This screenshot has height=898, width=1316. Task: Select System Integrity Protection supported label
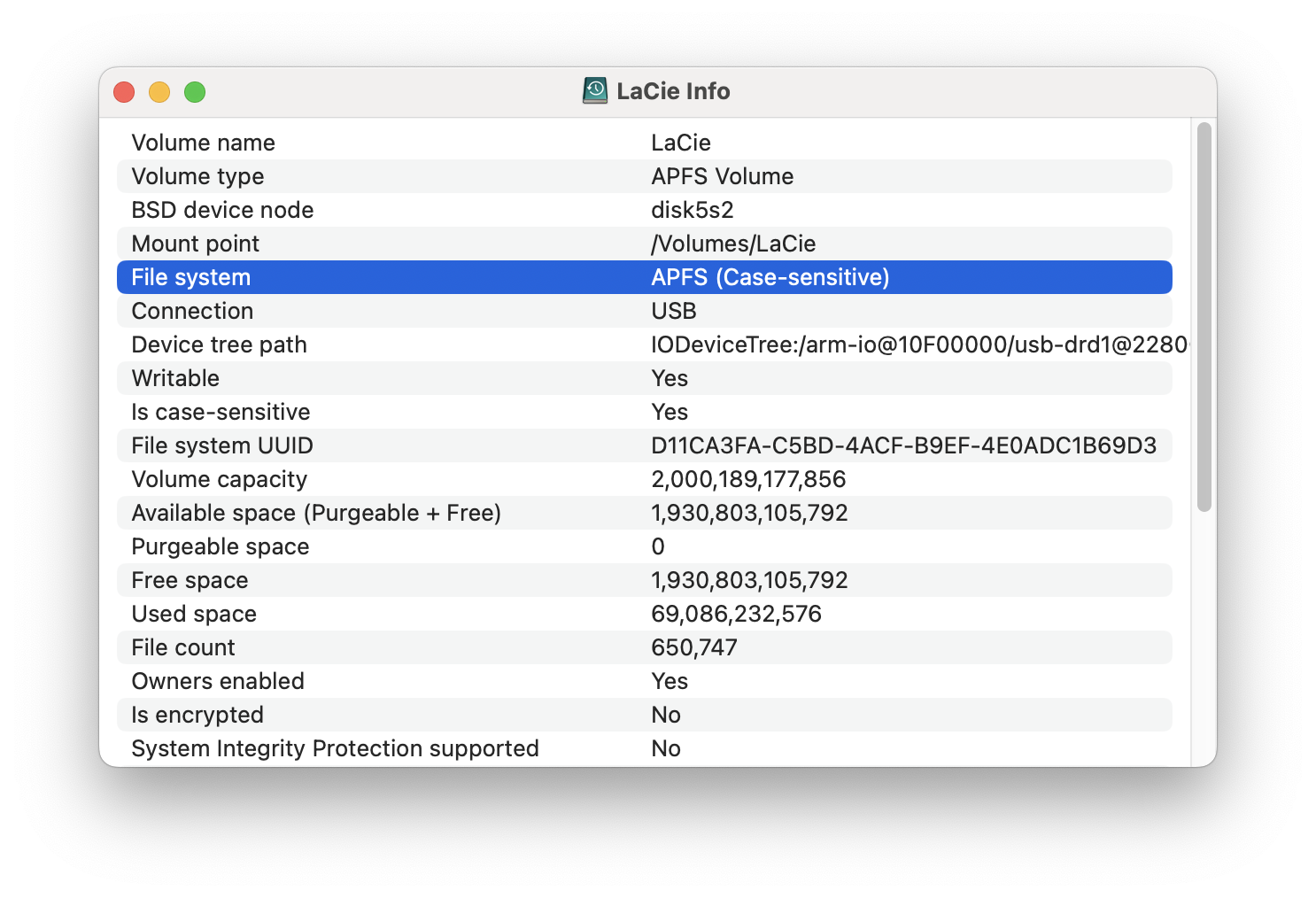(335, 748)
